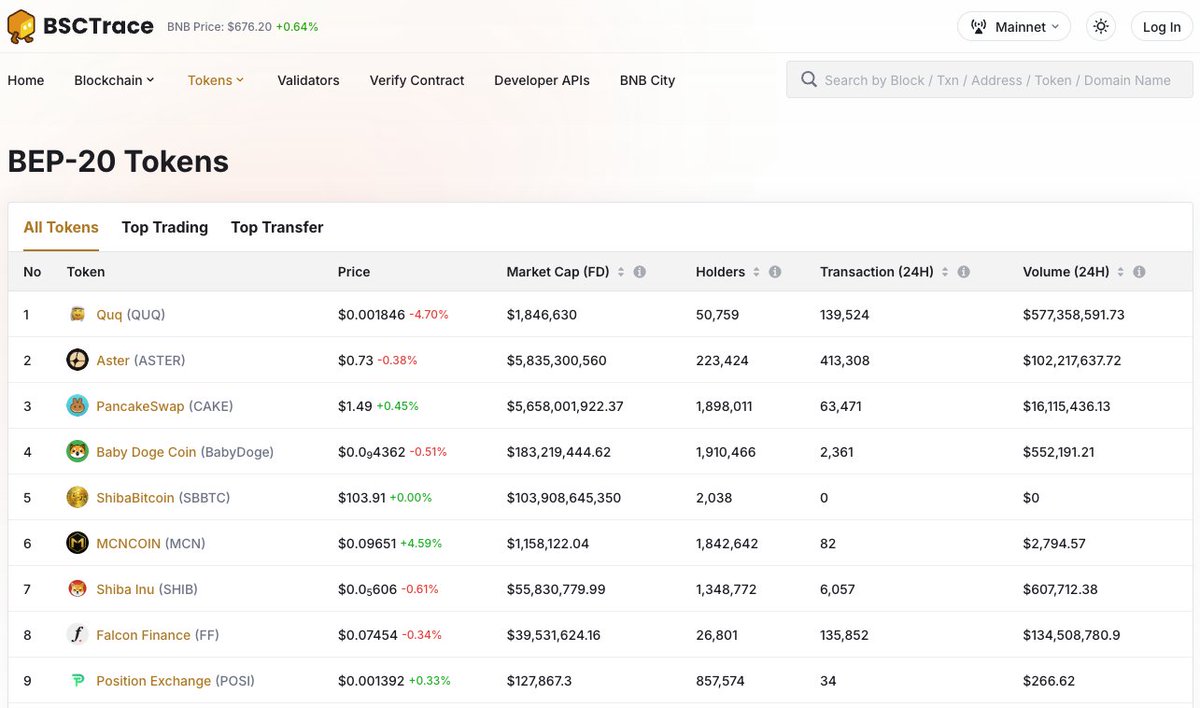This screenshot has height=708, width=1200.
Task: Click the Mainnet broadcast icon
Action: pyautogui.click(x=980, y=27)
